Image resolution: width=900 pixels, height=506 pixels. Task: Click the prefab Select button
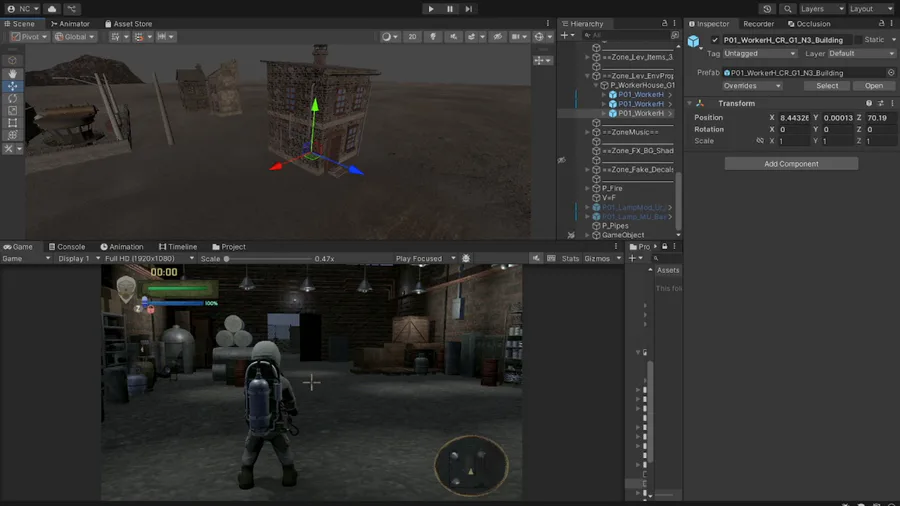827,85
